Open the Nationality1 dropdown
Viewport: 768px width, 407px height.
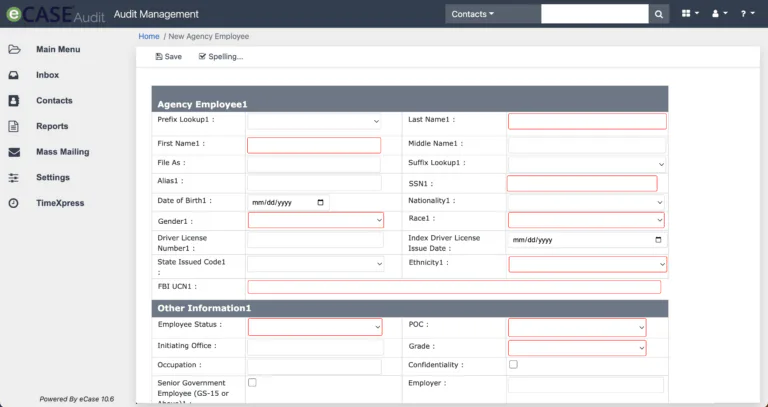(x=586, y=202)
